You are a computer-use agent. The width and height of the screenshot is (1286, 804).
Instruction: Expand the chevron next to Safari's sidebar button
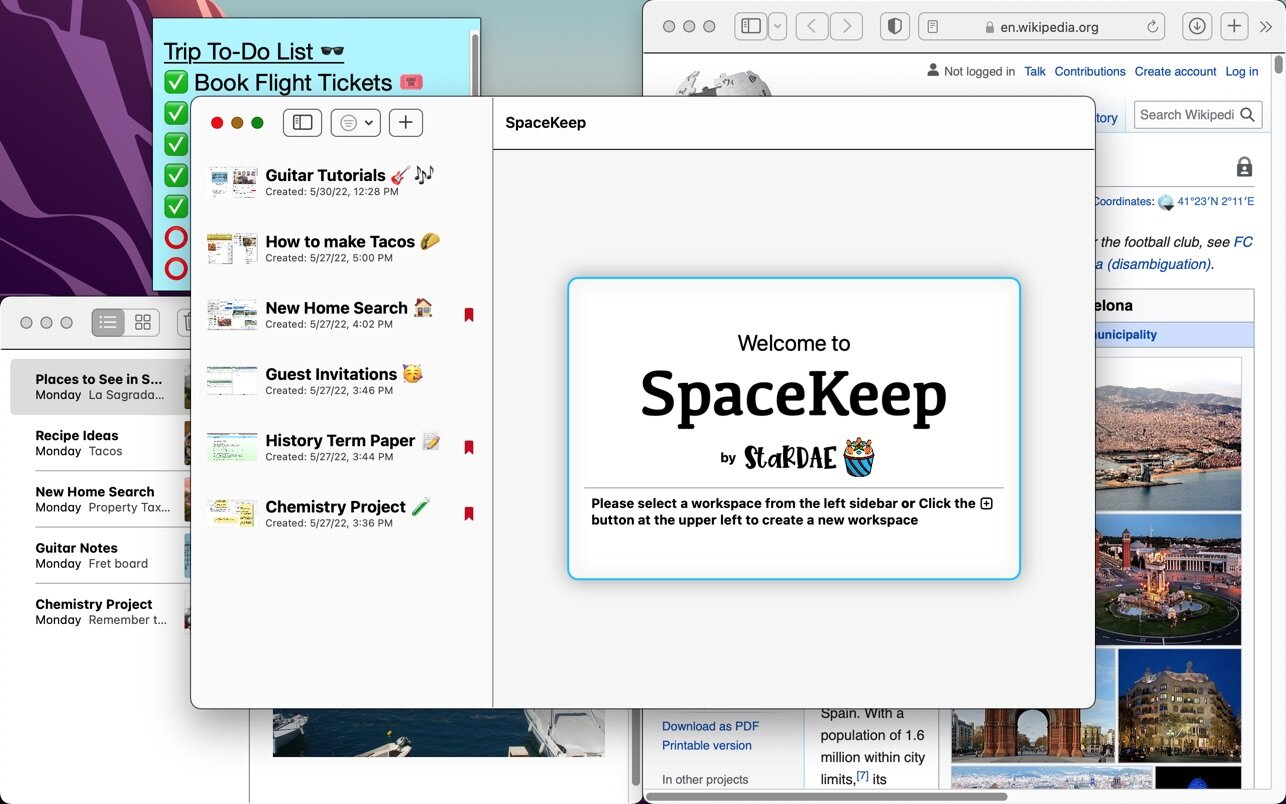(x=777, y=27)
